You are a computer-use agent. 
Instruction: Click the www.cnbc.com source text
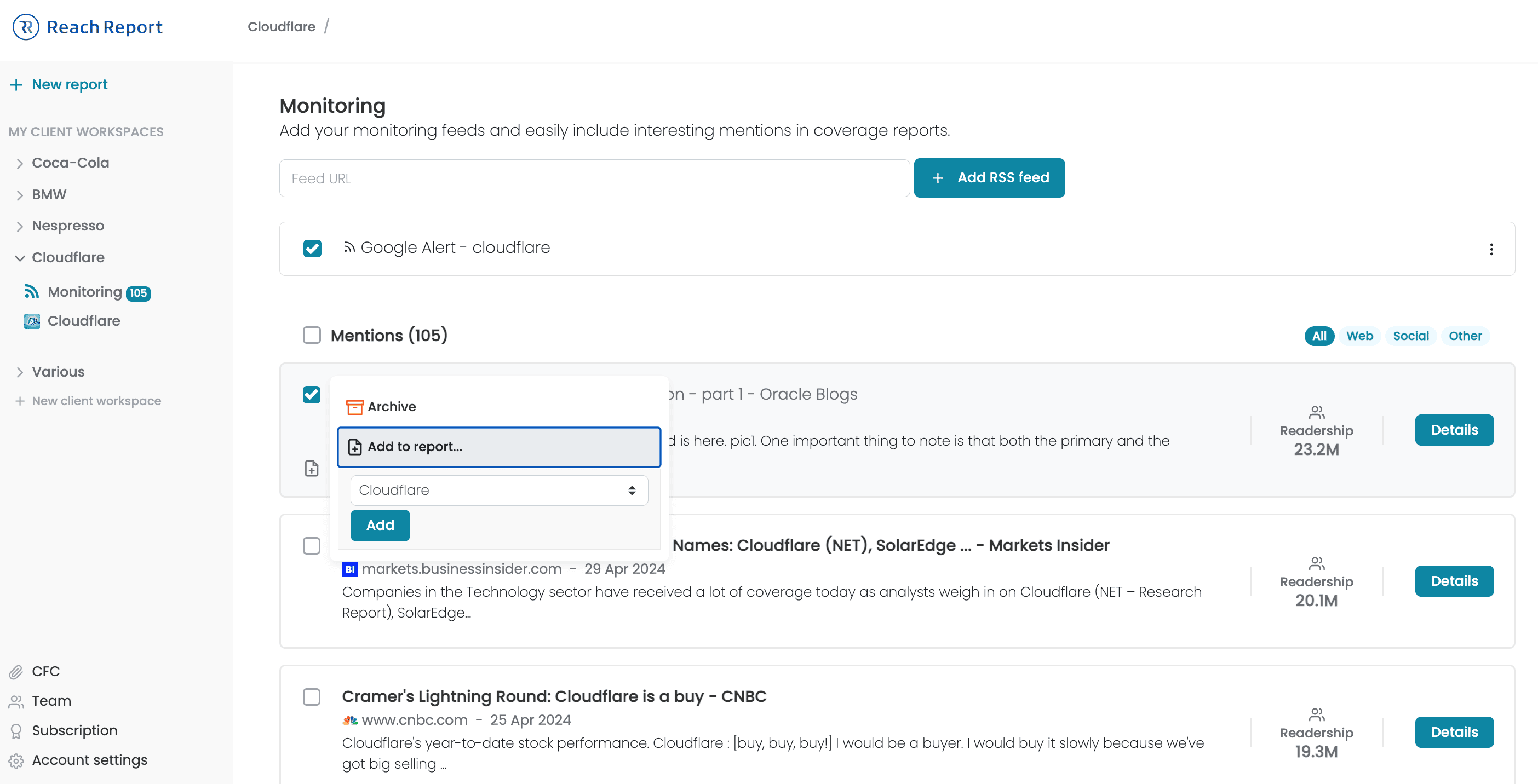point(415,720)
